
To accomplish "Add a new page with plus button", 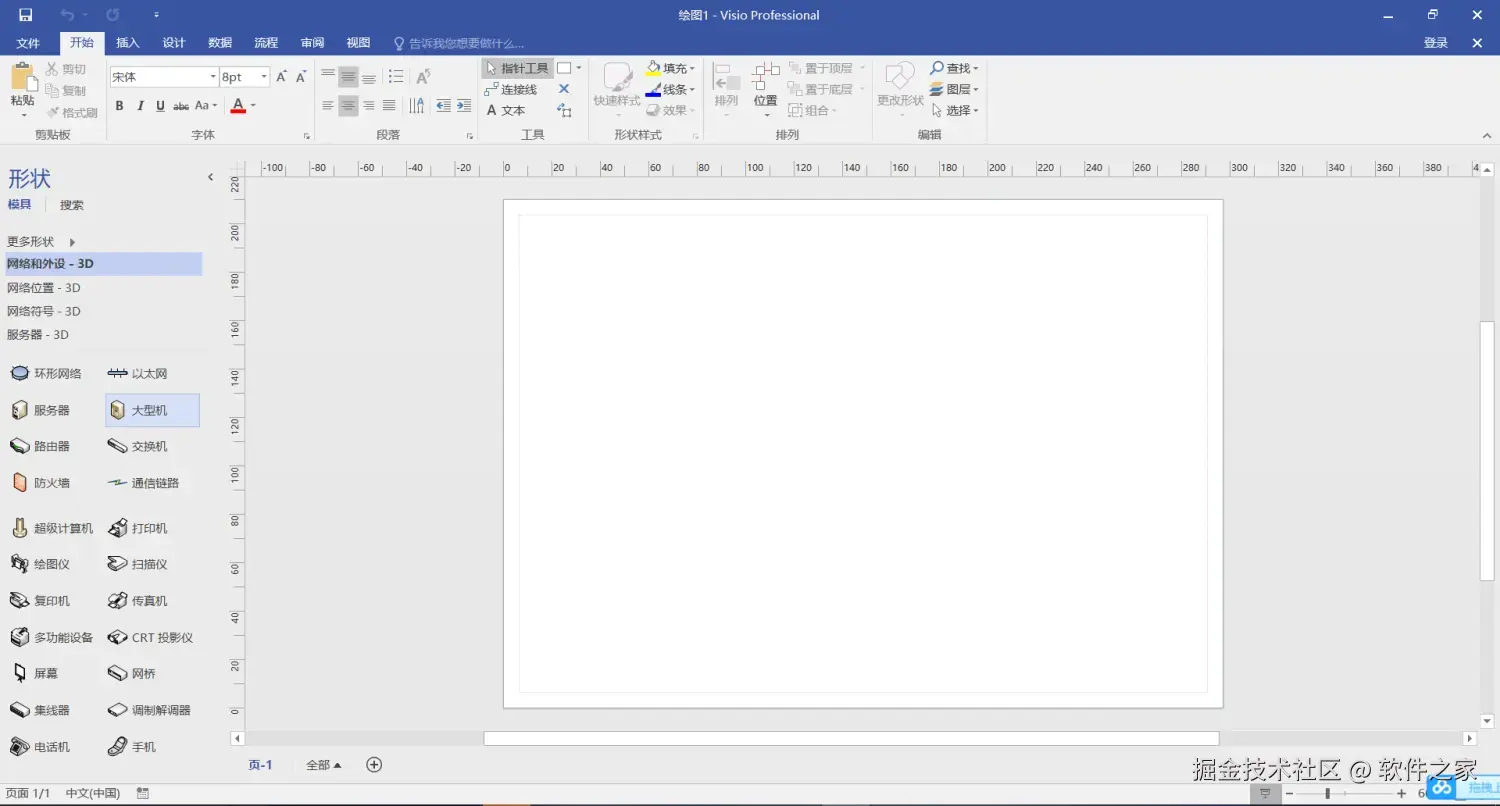I will tap(374, 765).
